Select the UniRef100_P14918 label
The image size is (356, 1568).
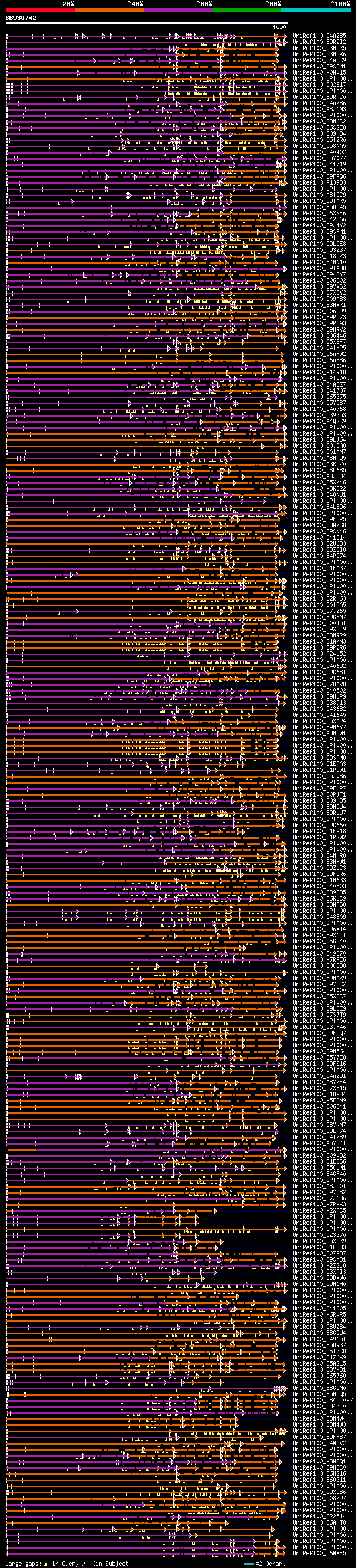point(319,373)
